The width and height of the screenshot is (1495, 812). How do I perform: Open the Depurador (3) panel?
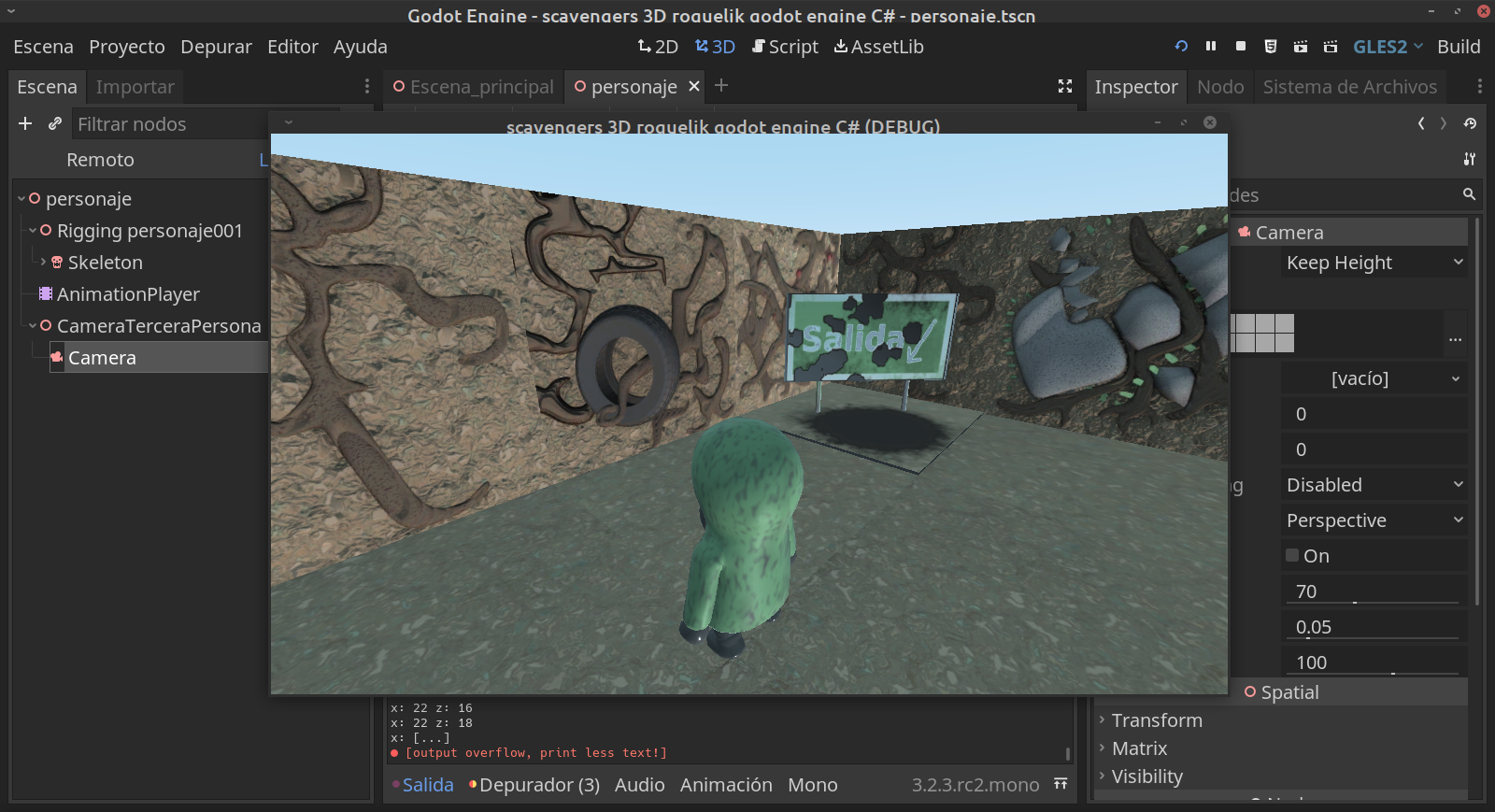coord(534,785)
